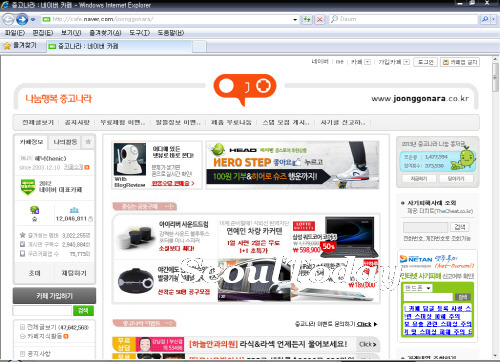
Task: Click the black Samsung laptop image
Action: pos(350,236)
